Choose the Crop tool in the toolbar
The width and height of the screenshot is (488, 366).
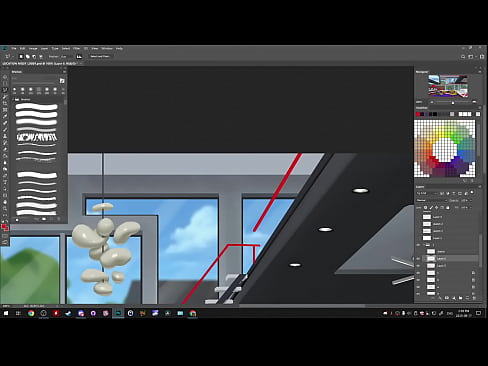[5, 103]
